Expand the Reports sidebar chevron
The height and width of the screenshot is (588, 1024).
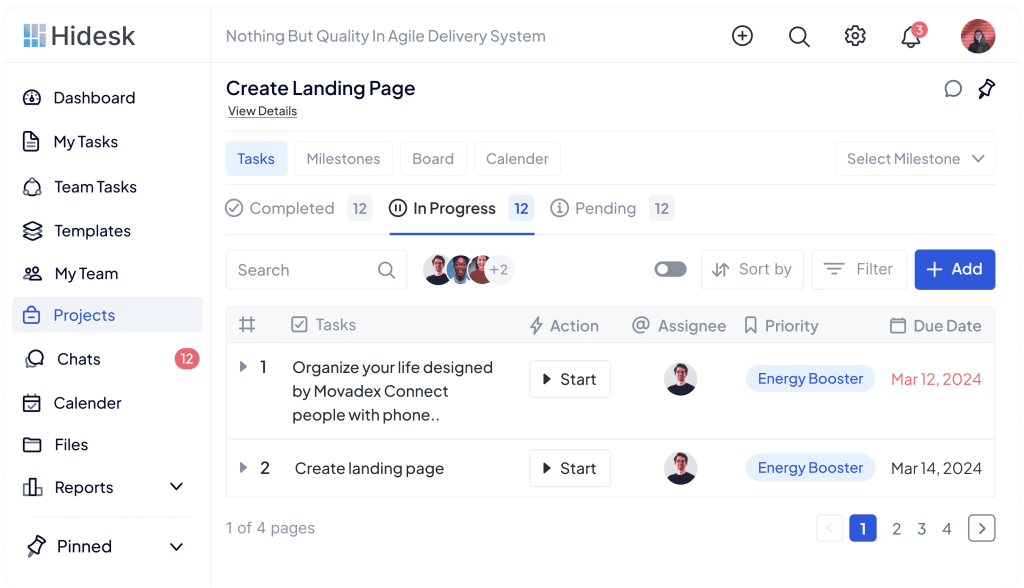pyautogui.click(x=177, y=487)
